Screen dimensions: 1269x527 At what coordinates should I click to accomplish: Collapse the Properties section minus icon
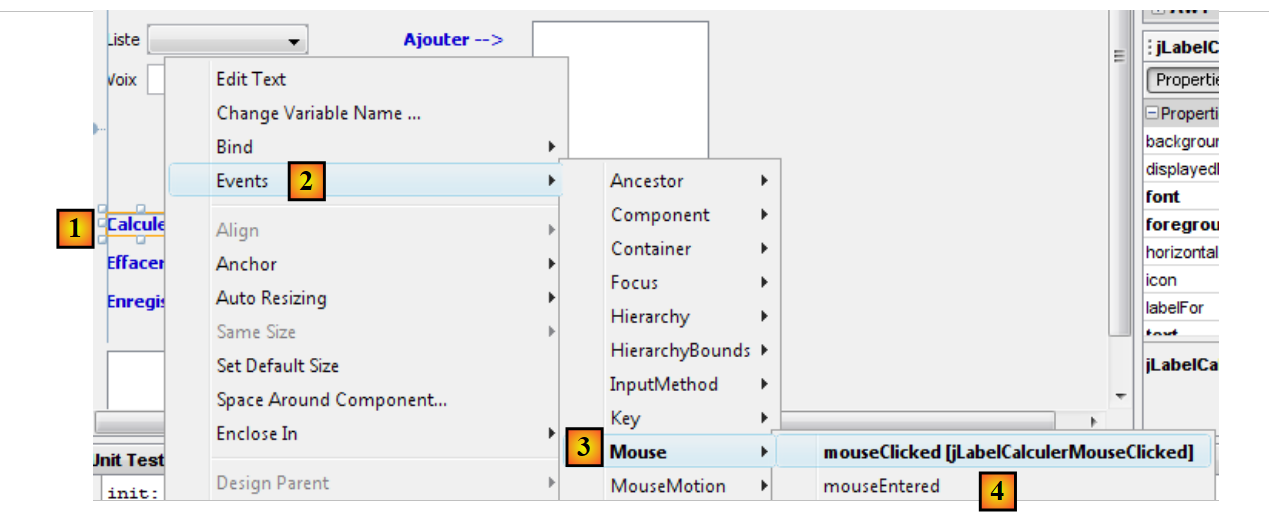(1152, 114)
